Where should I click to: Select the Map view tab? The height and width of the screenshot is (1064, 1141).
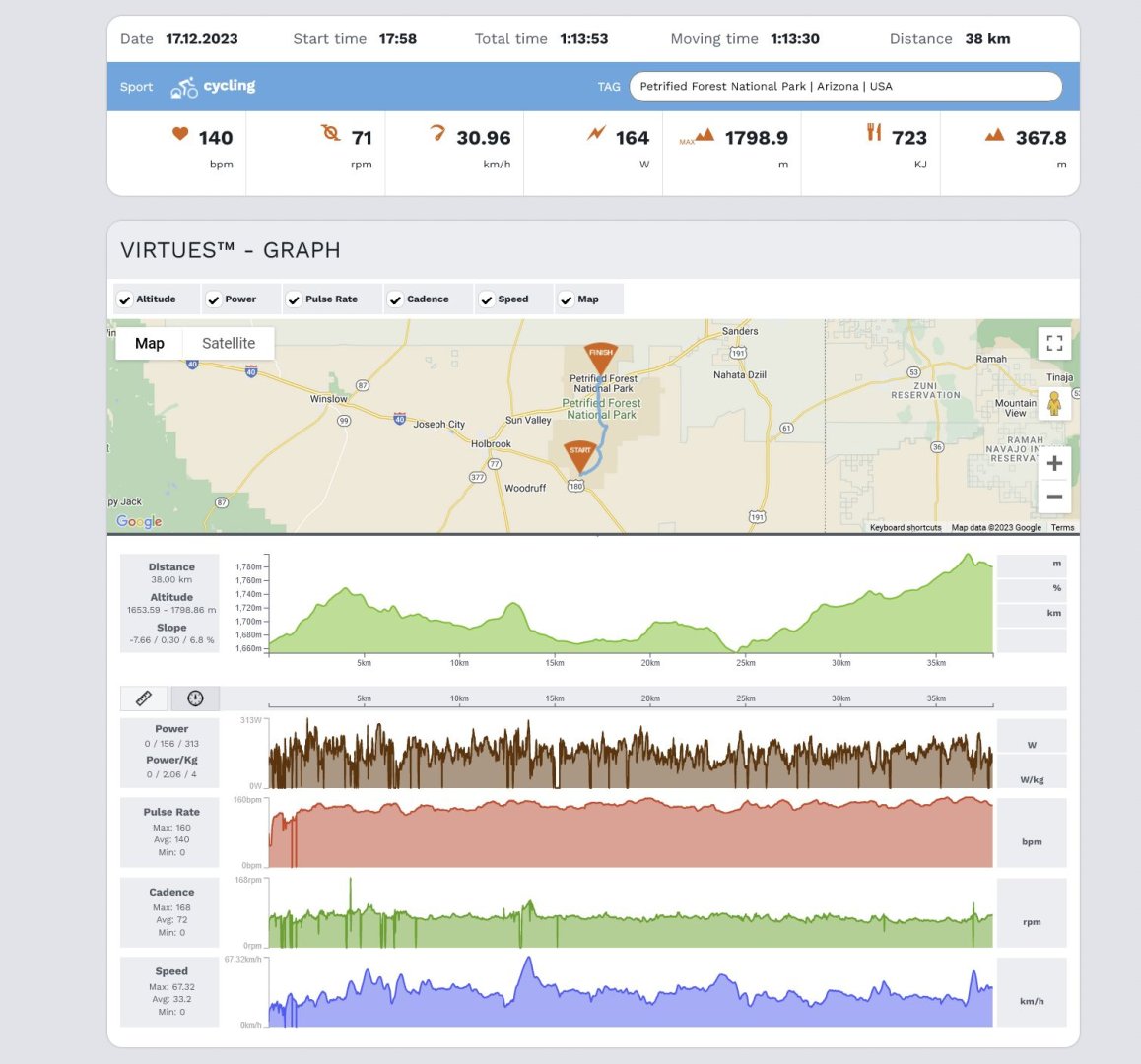(x=150, y=343)
